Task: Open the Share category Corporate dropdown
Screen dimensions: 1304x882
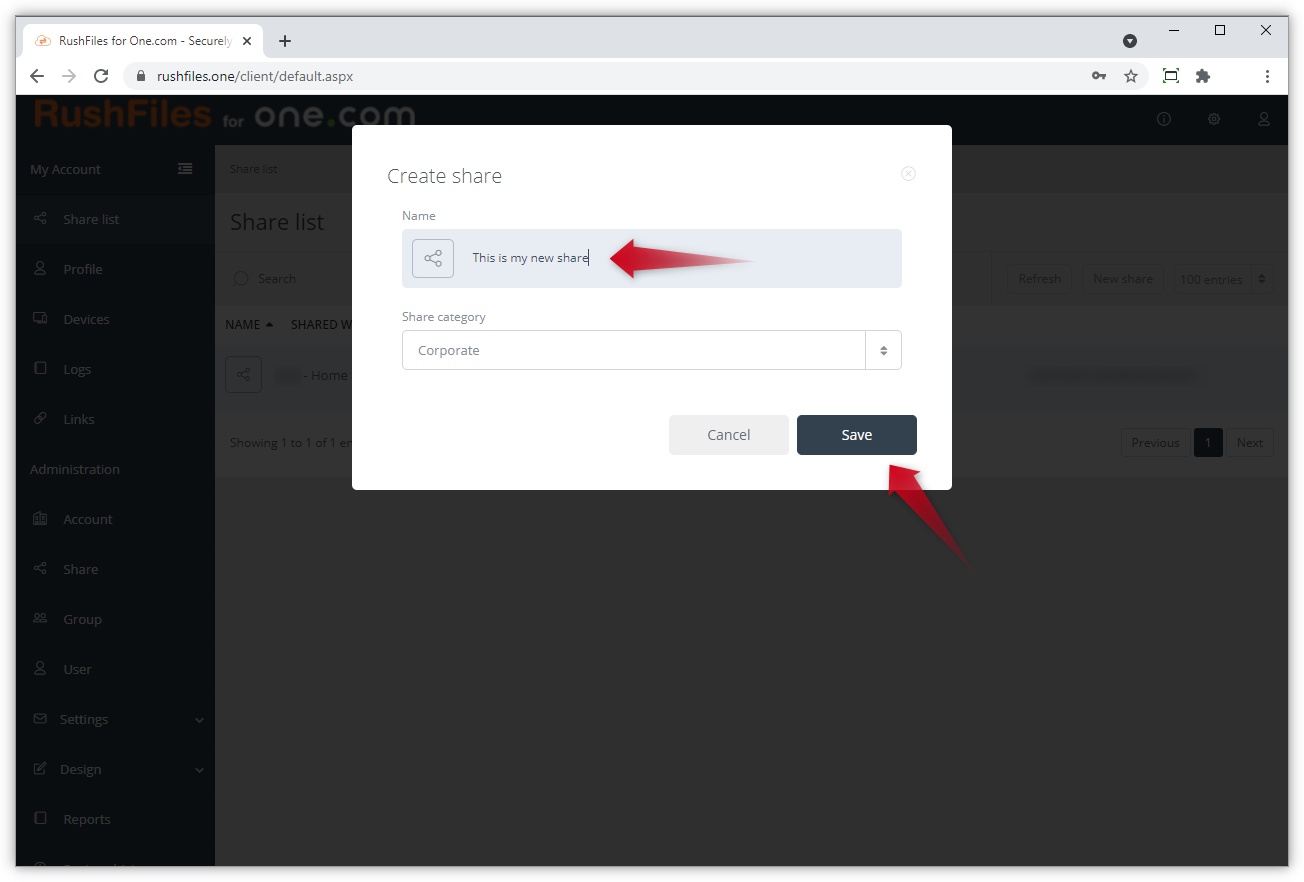Action: (x=652, y=350)
